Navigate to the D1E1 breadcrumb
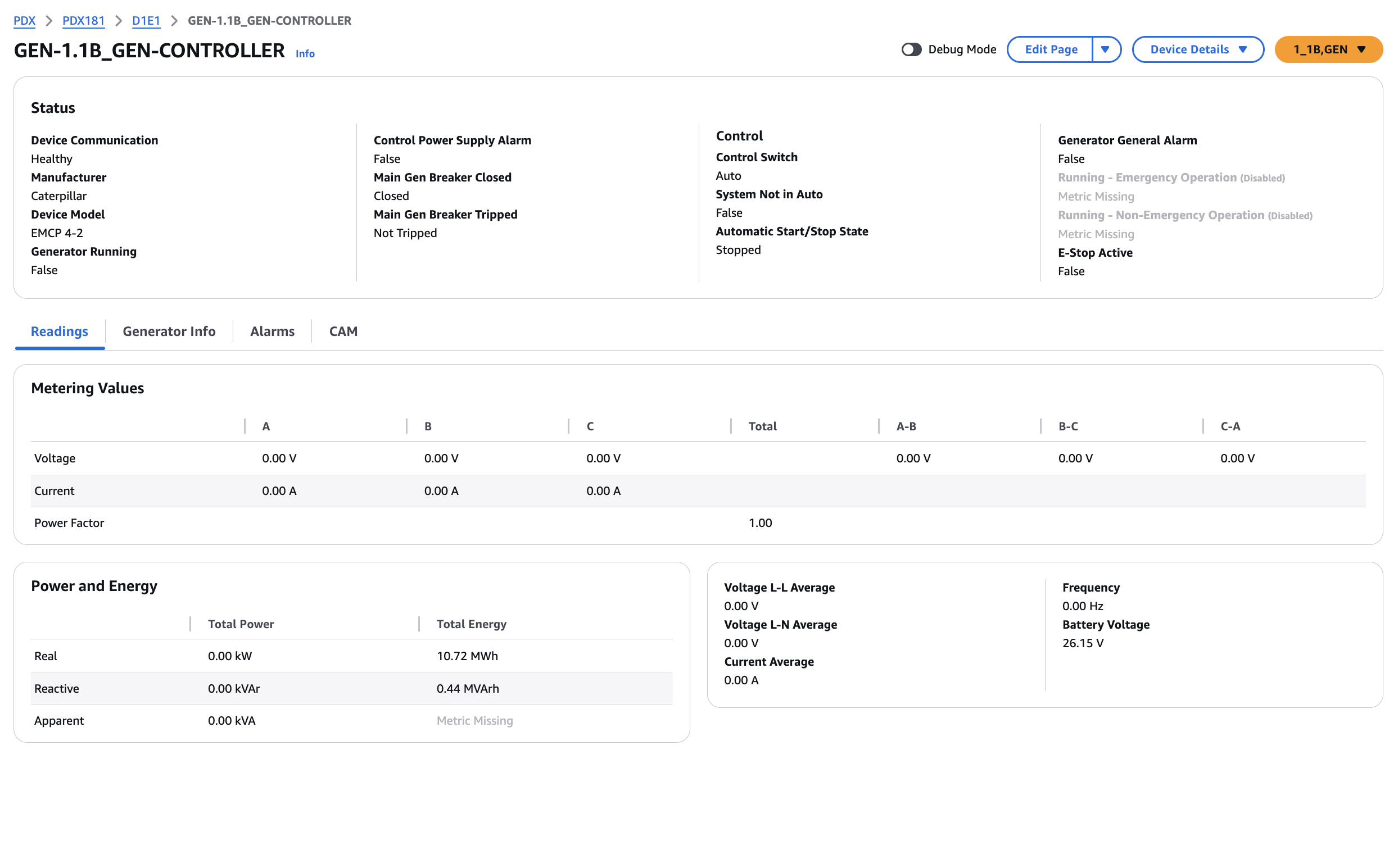Screen dimensions: 1389x868 146,21
